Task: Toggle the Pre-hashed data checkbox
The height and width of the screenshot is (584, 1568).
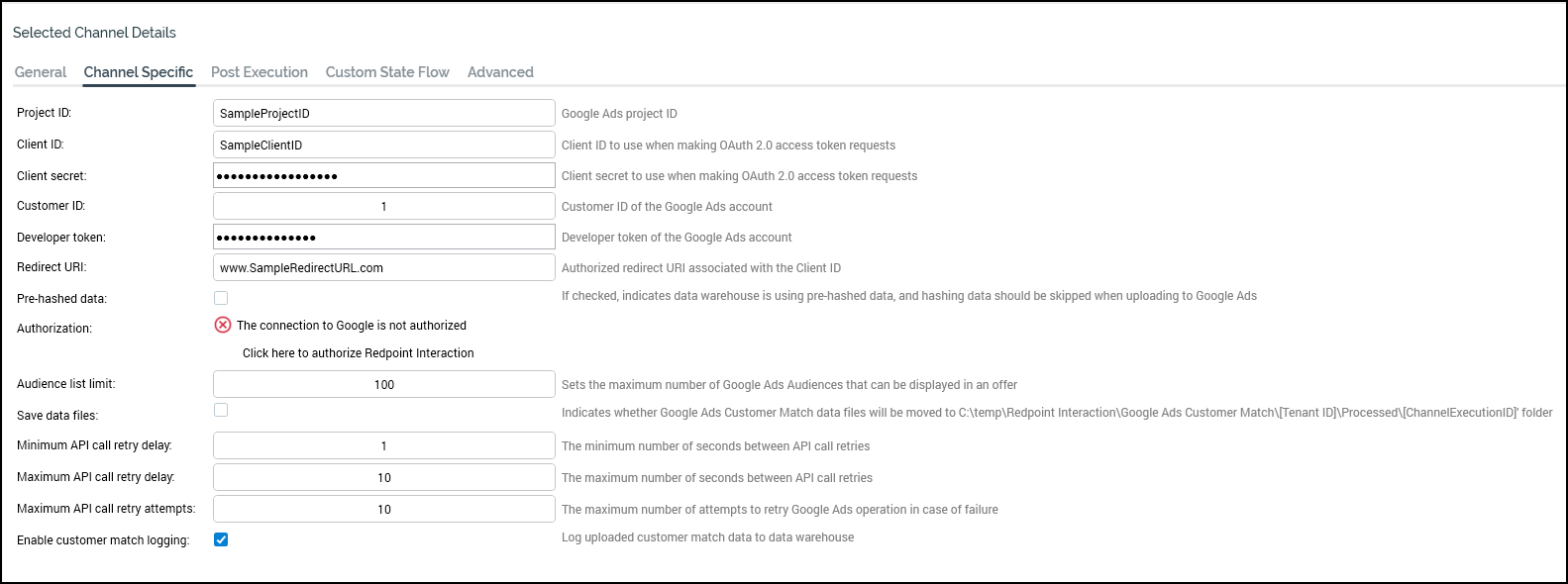Action: click(x=221, y=298)
